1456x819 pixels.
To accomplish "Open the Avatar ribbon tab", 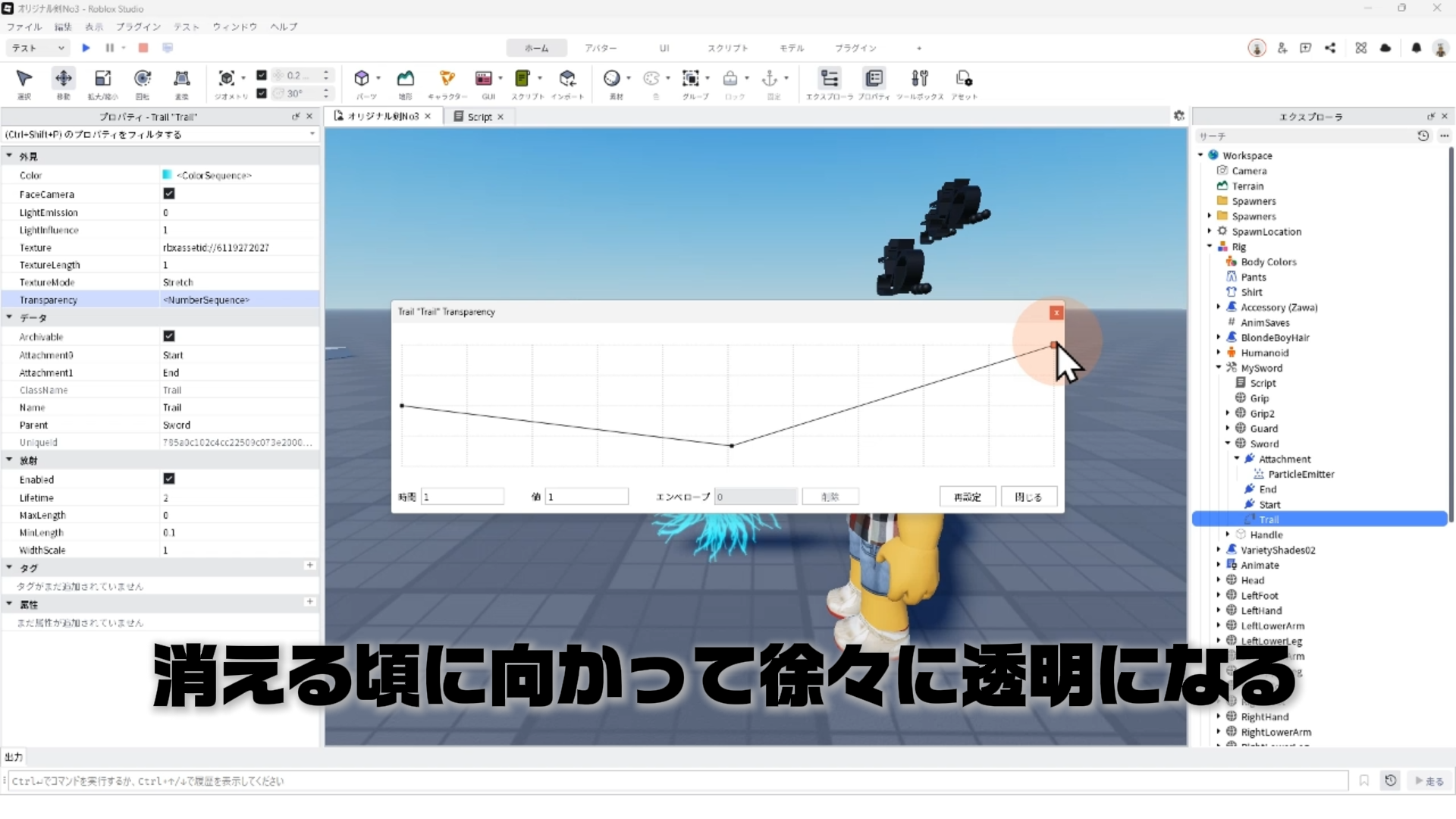I will pyautogui.click(x=600, y=48).
